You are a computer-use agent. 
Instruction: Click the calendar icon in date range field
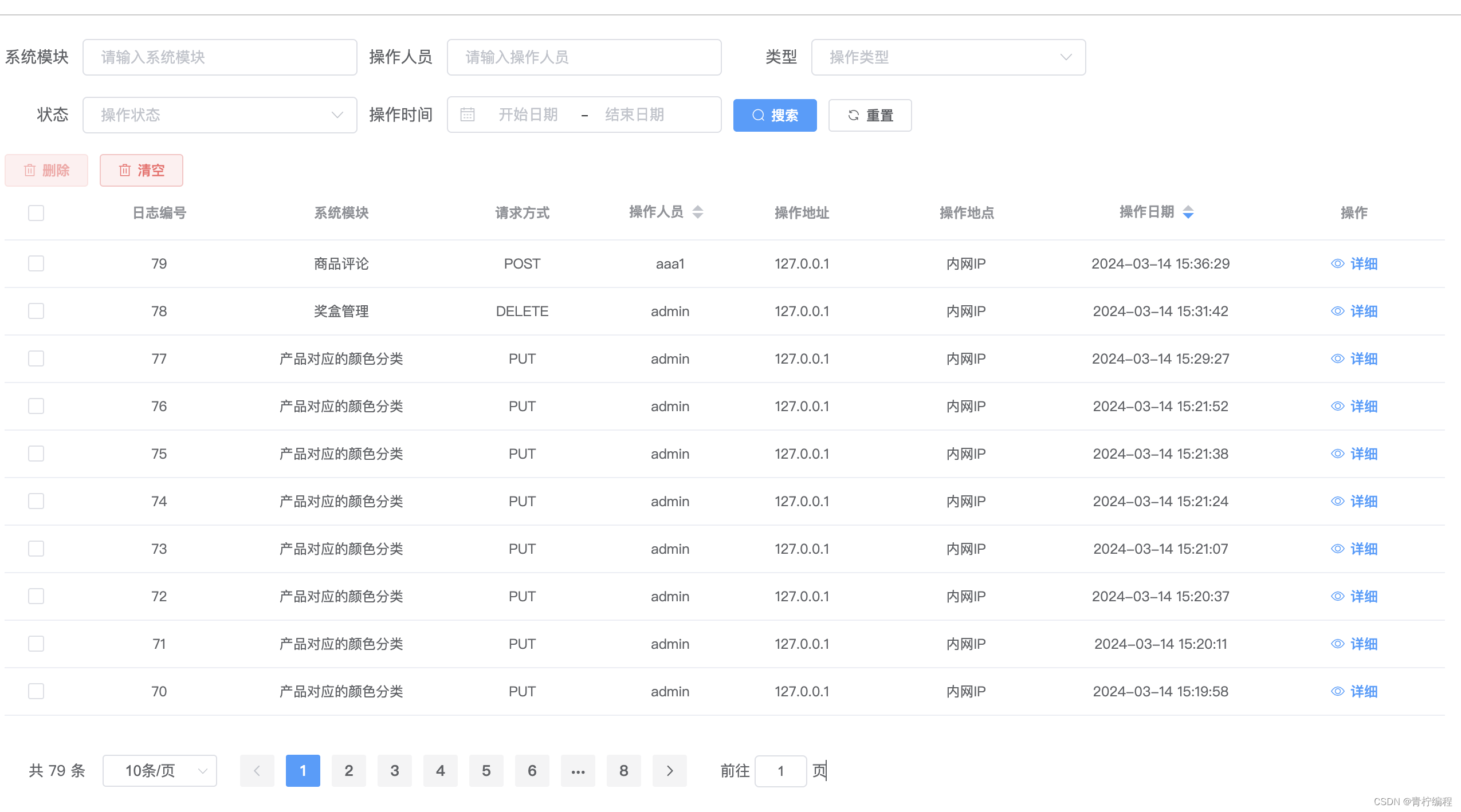coord(468,115)
